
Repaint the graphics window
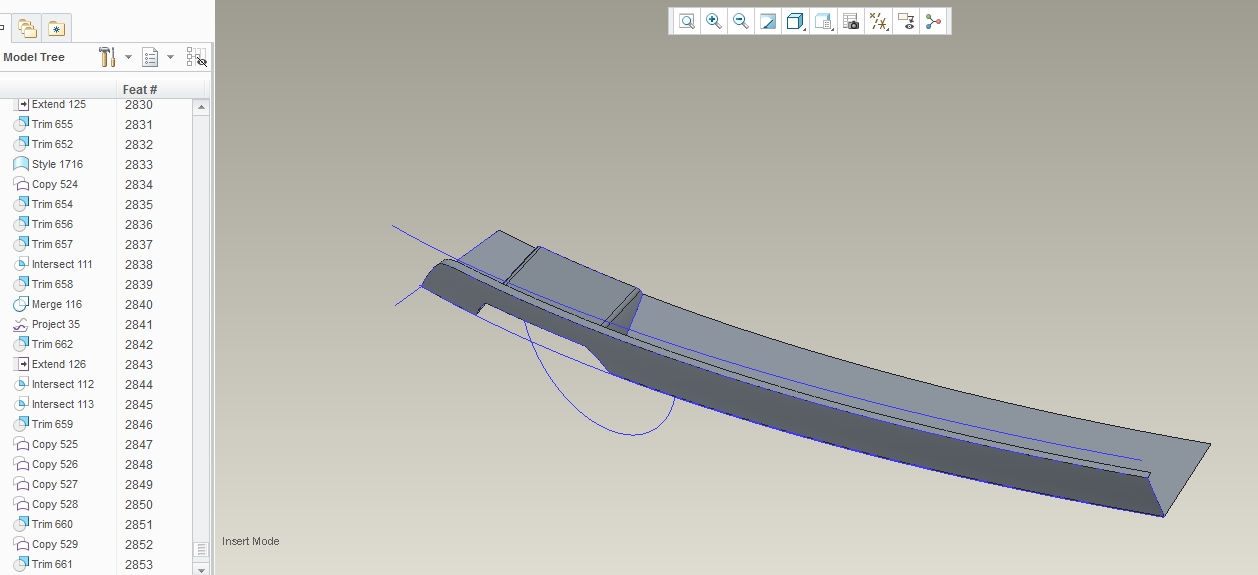[768, 21]
